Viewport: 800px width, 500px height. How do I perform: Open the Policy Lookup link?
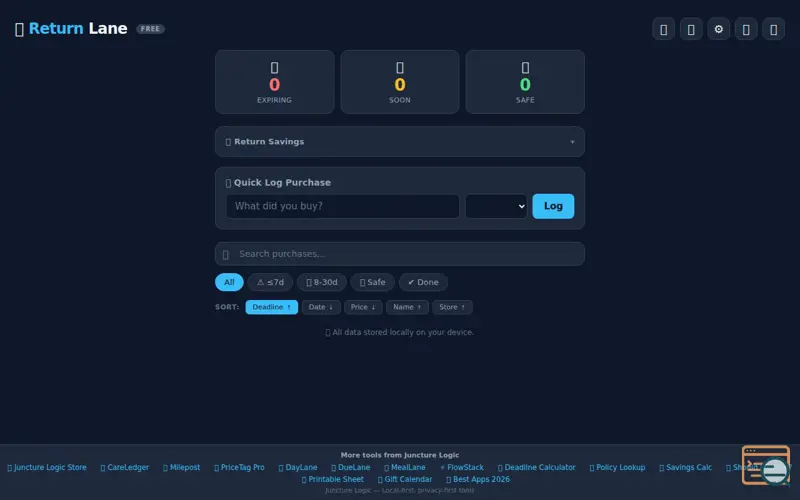point(617,467)
